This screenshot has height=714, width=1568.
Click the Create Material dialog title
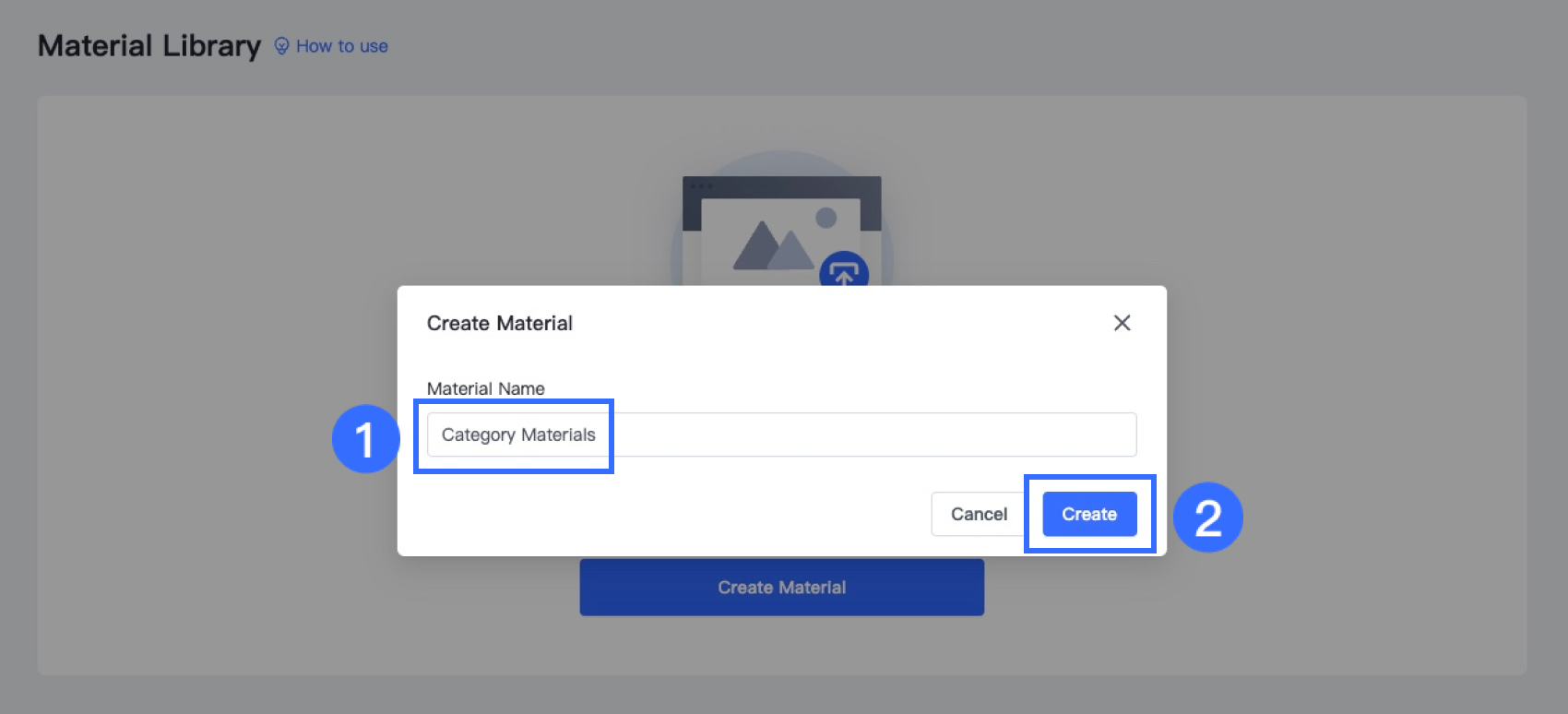(499, 323)
